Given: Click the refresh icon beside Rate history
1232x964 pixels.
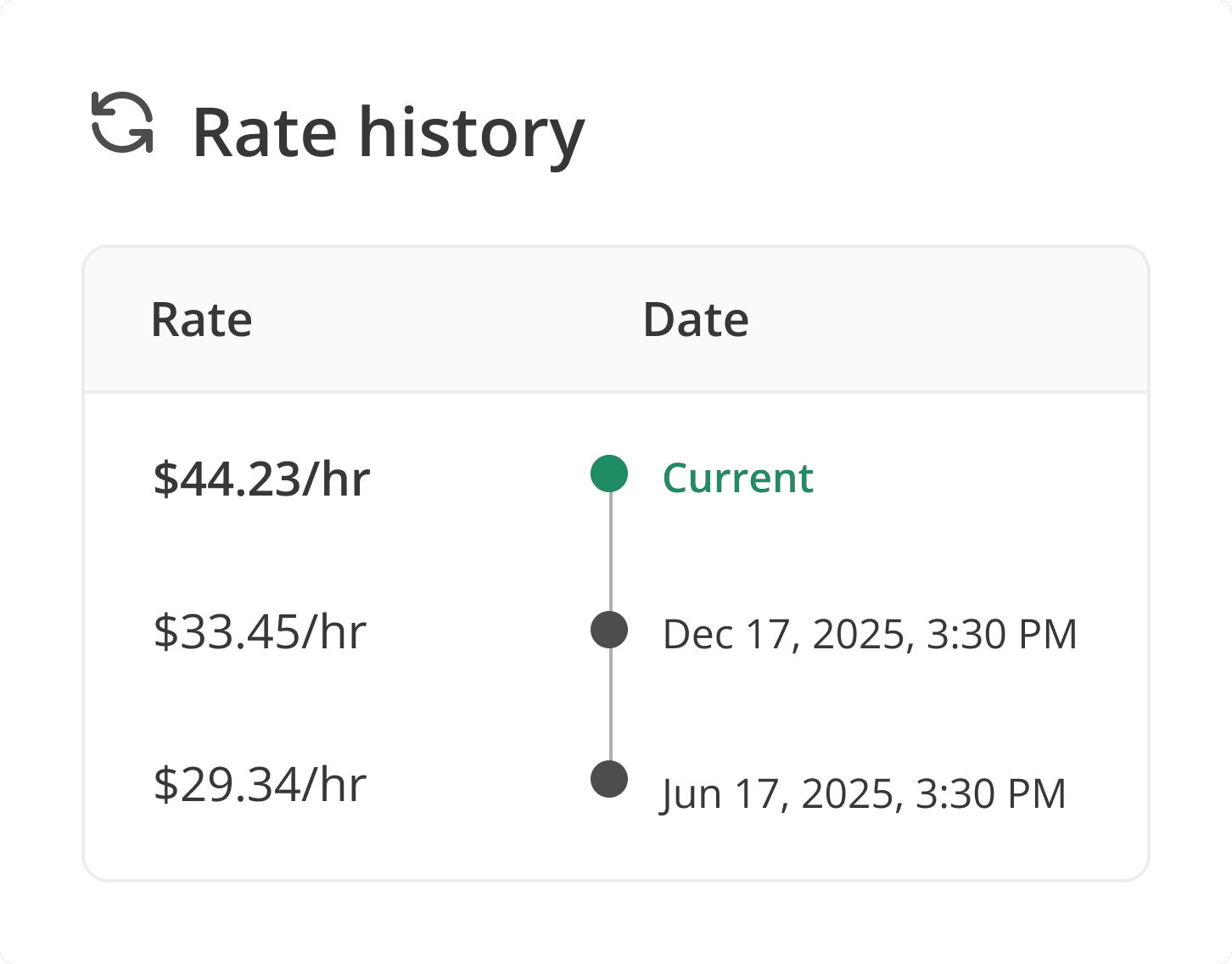Looking at the screenshot, I should [123, 123].
